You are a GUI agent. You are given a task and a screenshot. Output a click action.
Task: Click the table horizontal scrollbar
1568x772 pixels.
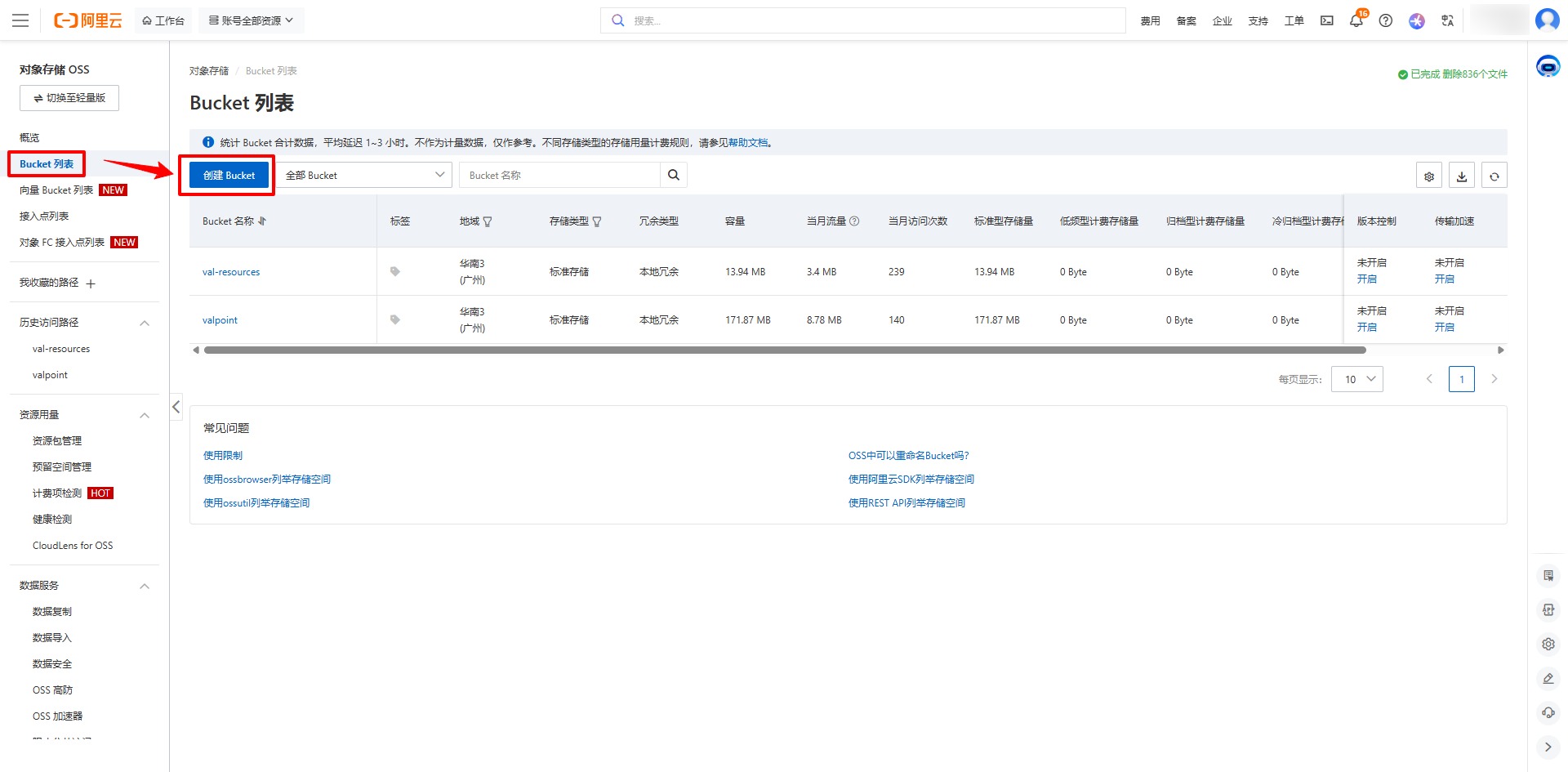point(785,350)
